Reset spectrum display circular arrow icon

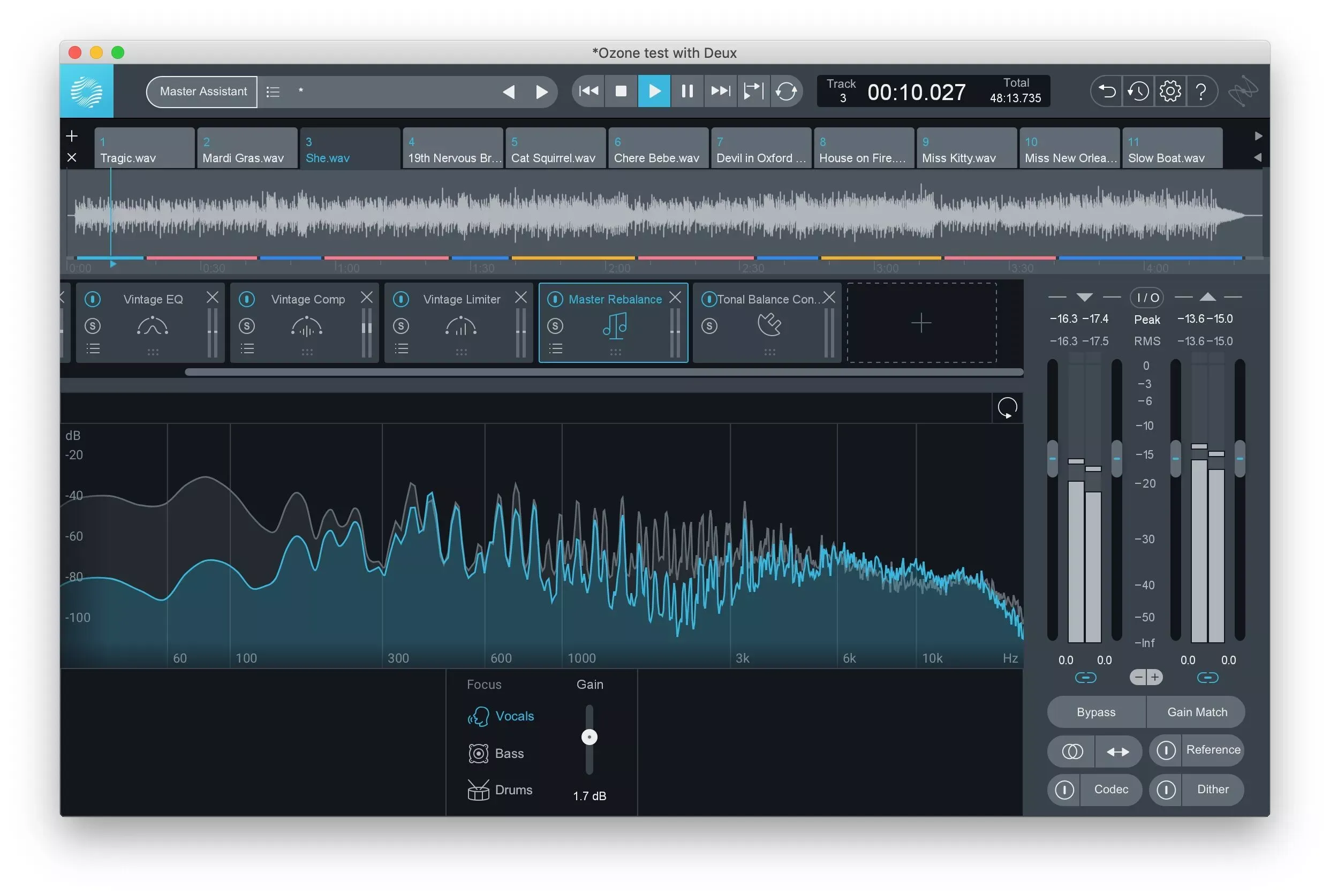(x=1007, y=408)
